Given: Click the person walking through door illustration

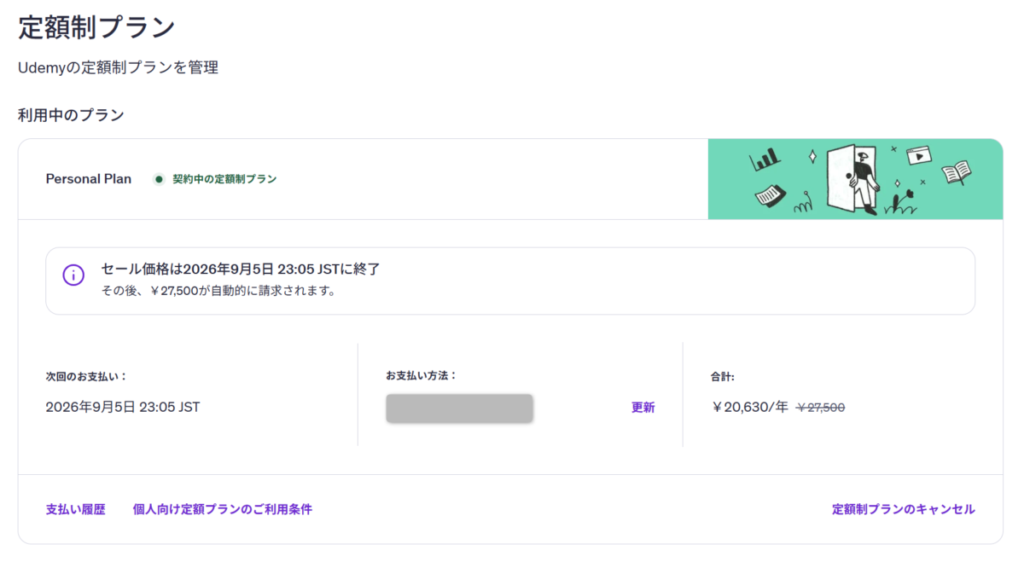Looking at the screenshot, I should pos(855,180).
